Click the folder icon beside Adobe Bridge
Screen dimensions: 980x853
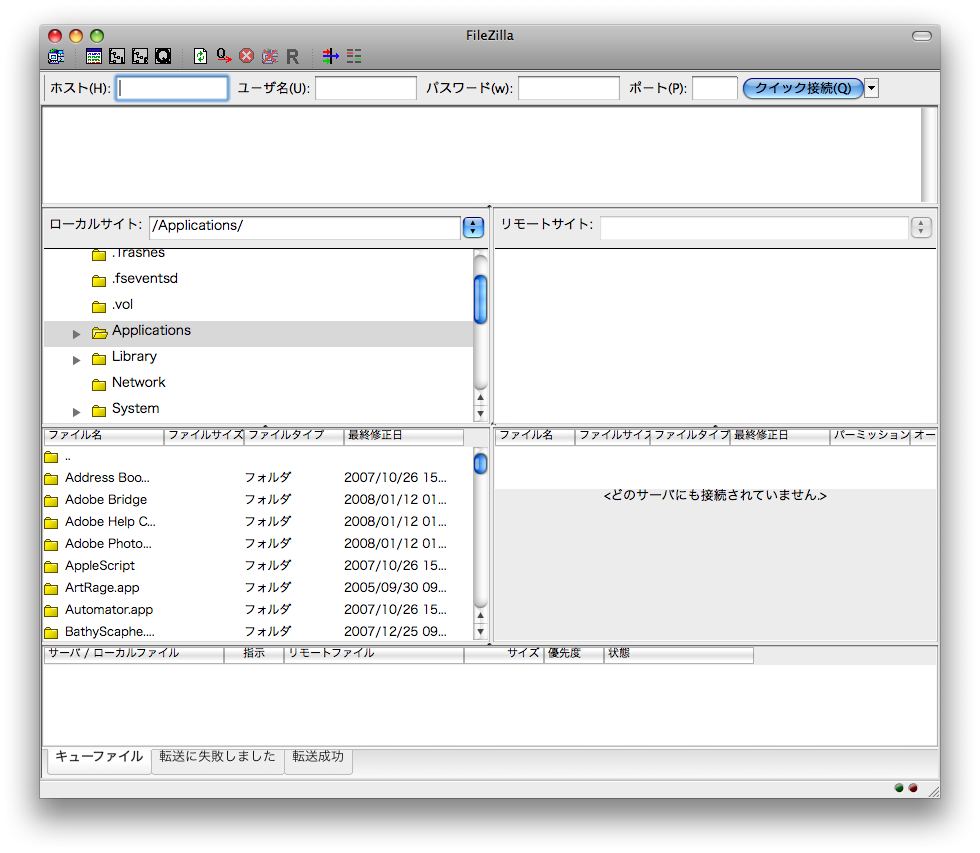click(51, 501)
